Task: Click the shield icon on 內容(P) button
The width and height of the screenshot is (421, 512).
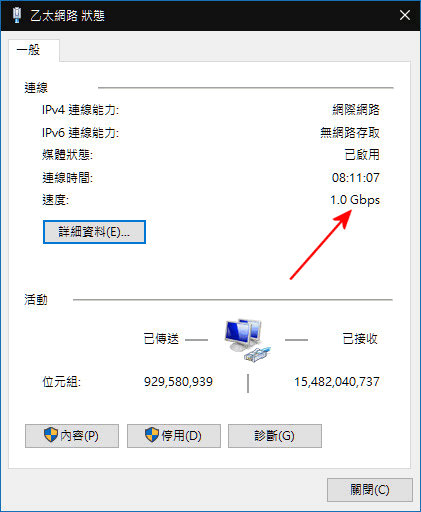Action: tap(51, 435)
